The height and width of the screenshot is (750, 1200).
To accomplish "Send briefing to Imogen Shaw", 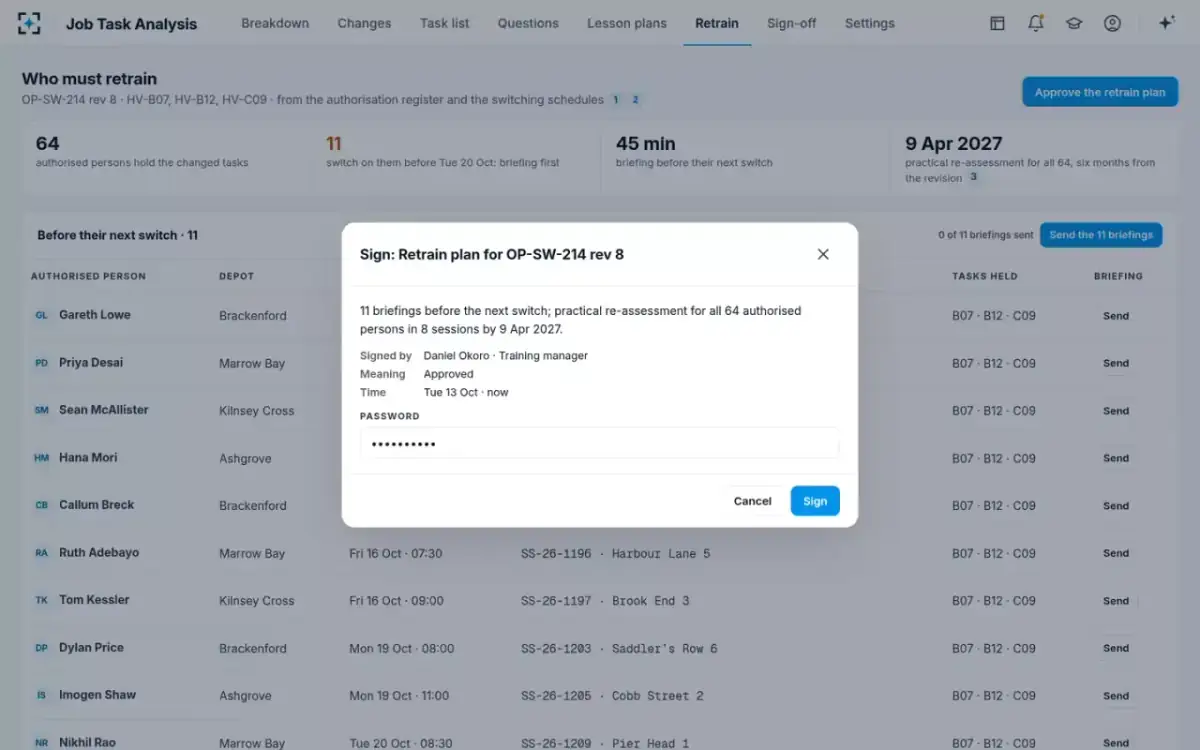I will pyautogui.click(x=1116, y=696).
